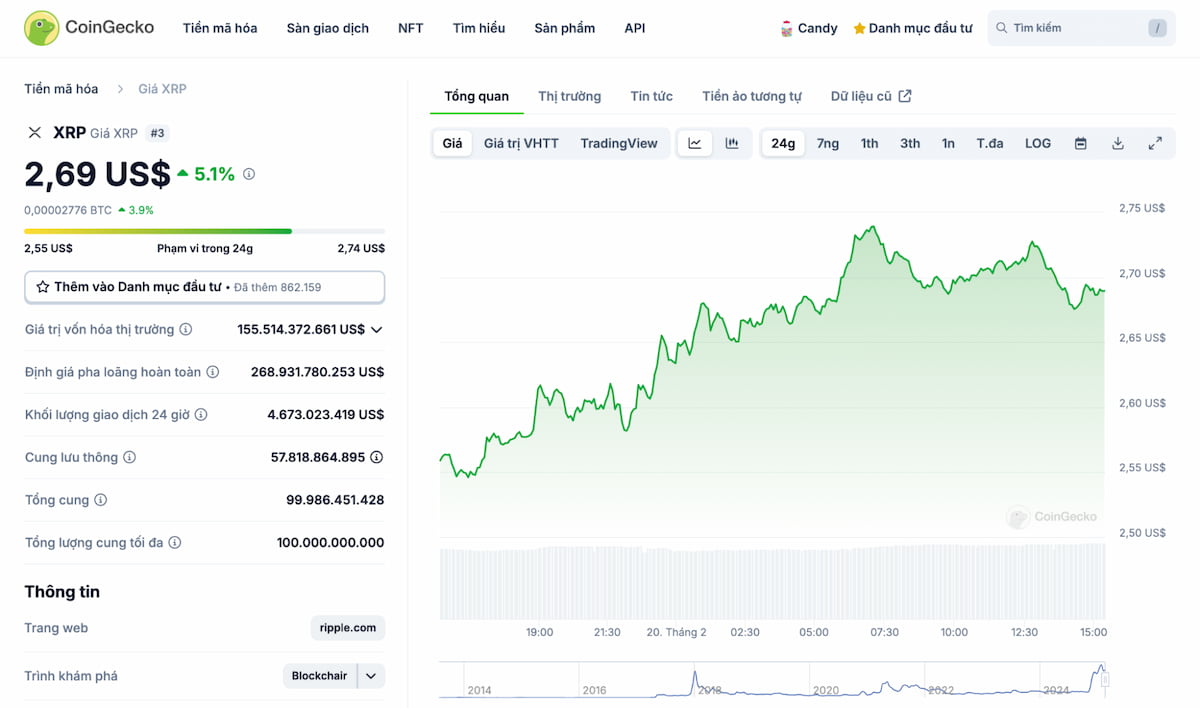Image resolution: width=1200 pixels, height=708 pixels.
Task: Click the star in Thêm vào Danh mục đầu tư
Action: [x=43, y=287]
